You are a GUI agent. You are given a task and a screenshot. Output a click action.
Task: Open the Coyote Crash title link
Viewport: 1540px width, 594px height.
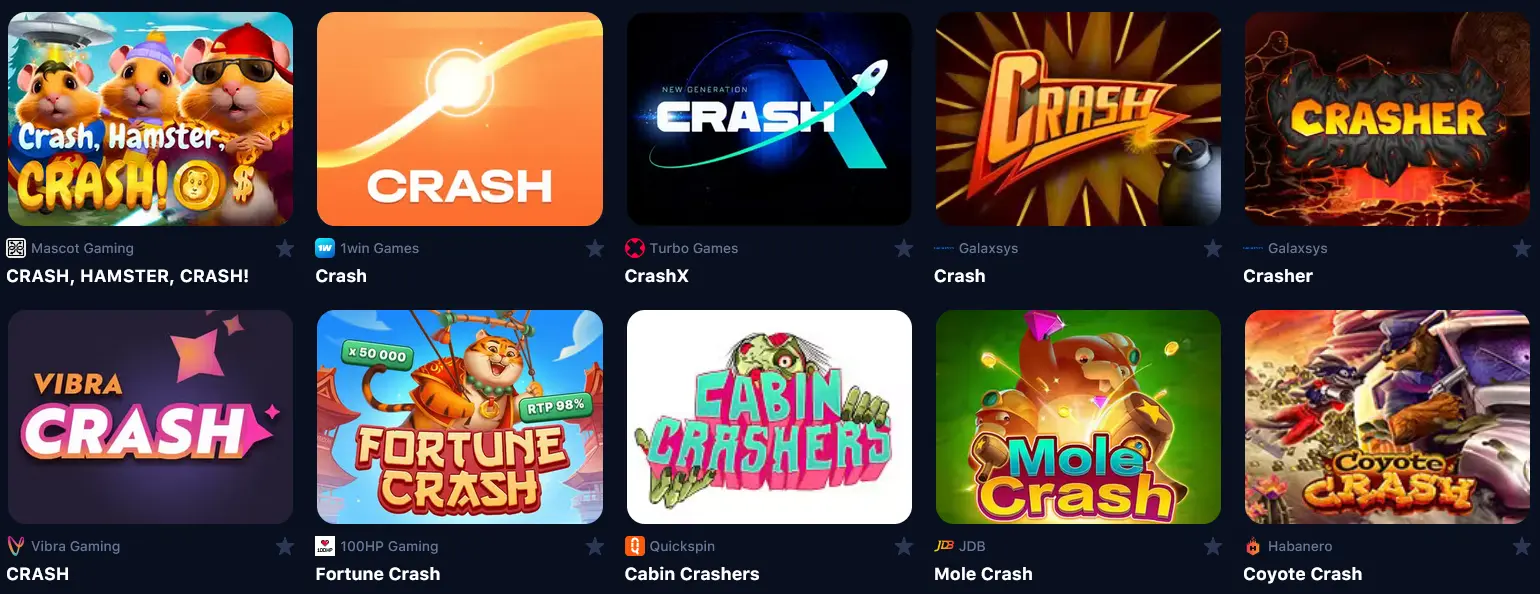click(x=1302, y=574)
